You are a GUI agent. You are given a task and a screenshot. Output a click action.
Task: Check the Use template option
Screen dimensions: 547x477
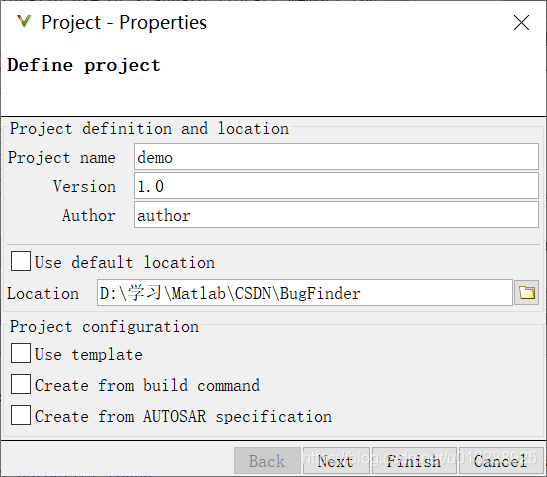21,353
